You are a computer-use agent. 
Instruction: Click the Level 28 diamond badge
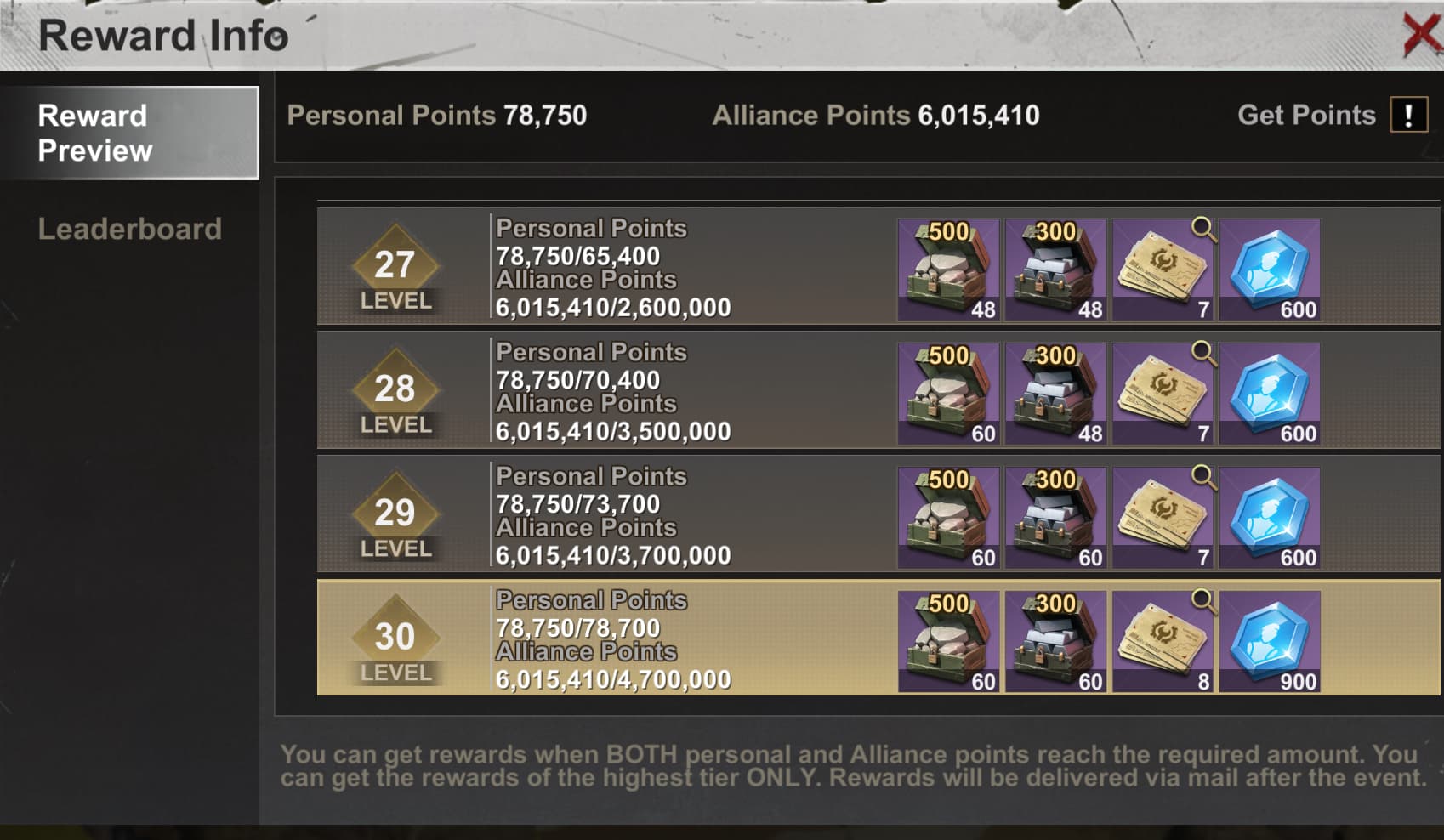click(x=395, y=390)
